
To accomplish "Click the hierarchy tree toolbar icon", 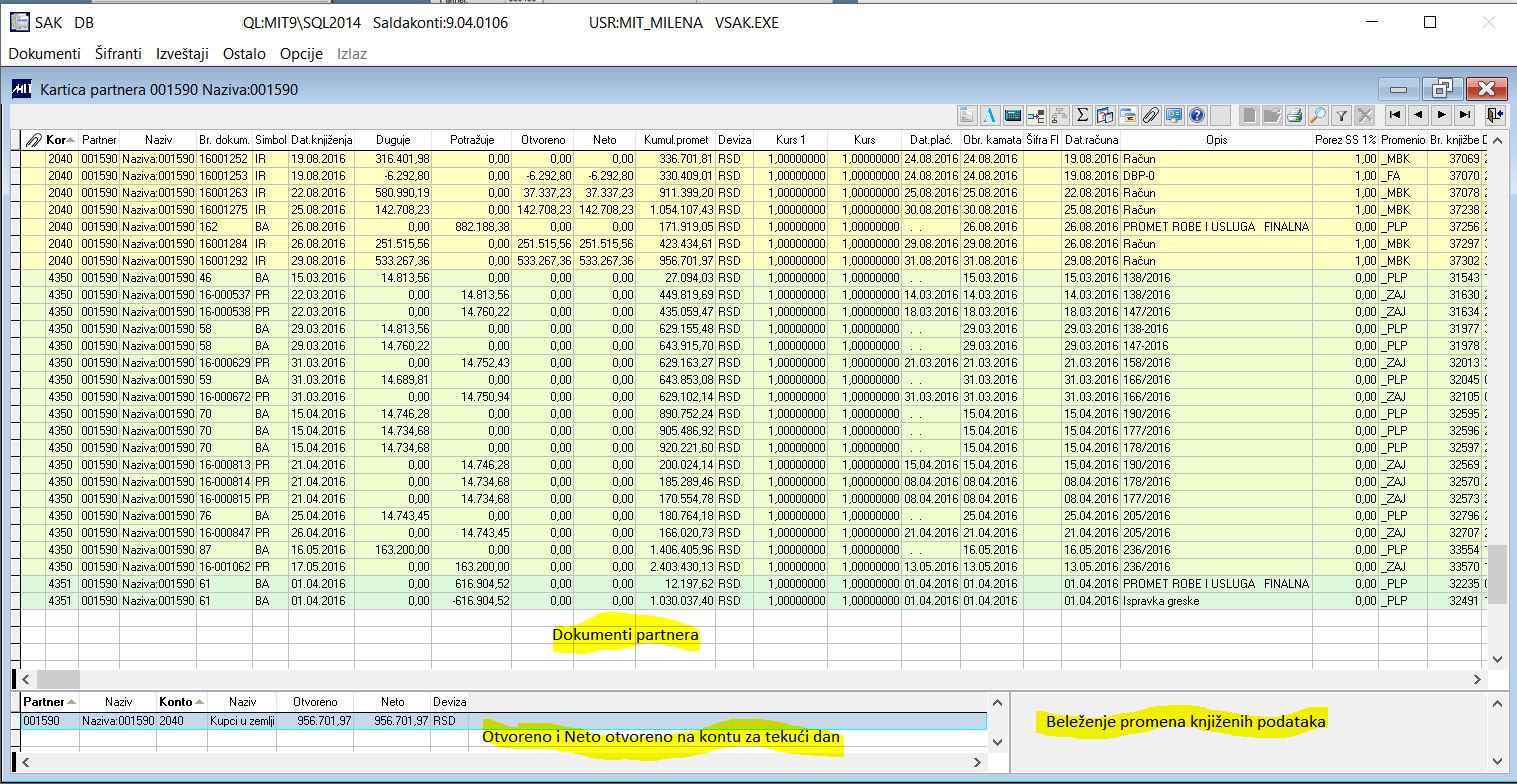I will pyautogui.click(x=1059, y=115).
